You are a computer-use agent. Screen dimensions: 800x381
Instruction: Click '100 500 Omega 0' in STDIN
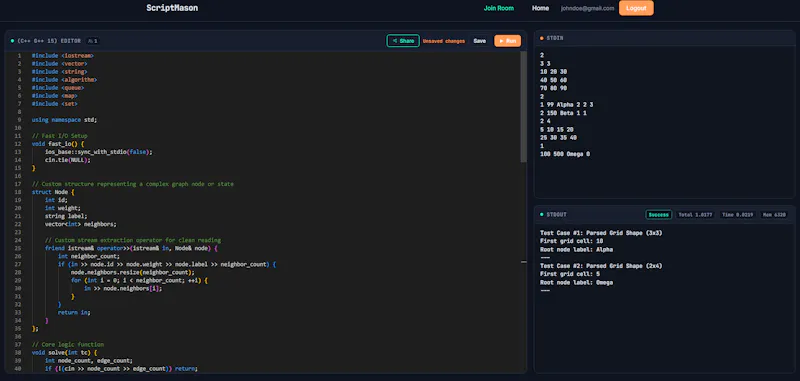pos(565,154)
